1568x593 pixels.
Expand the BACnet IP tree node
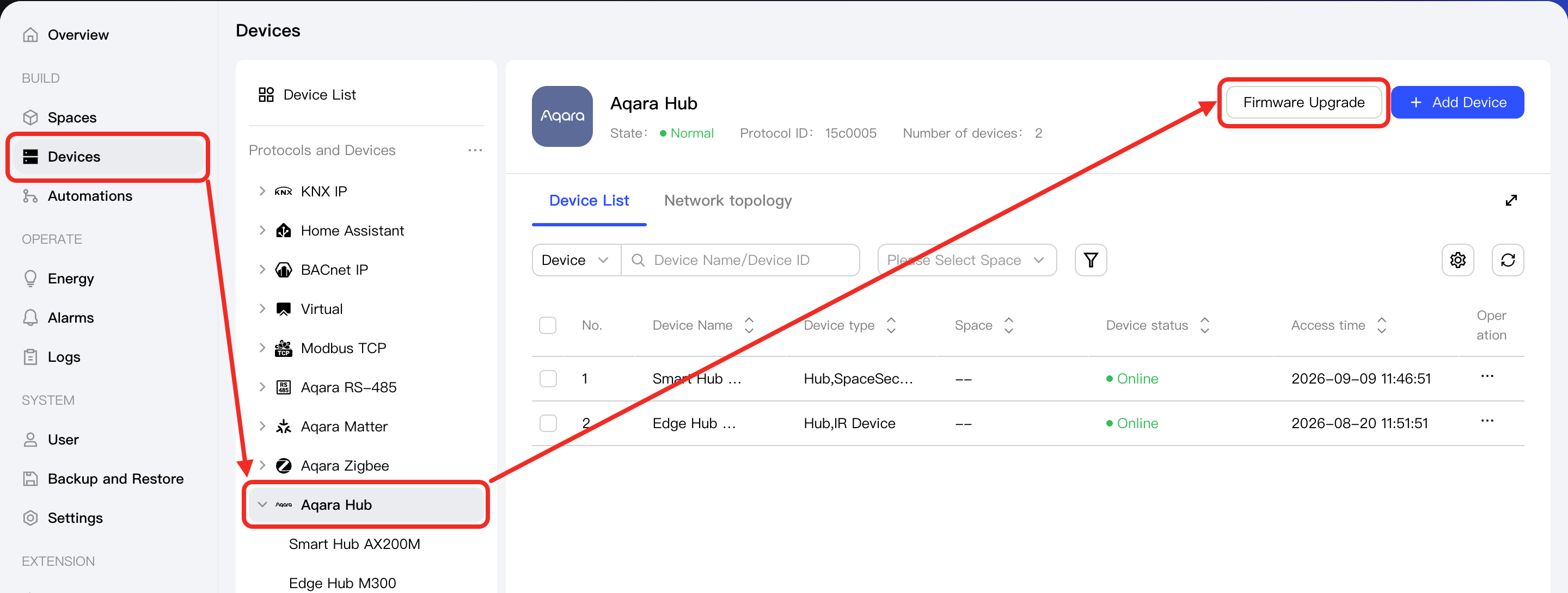(262, 269)
